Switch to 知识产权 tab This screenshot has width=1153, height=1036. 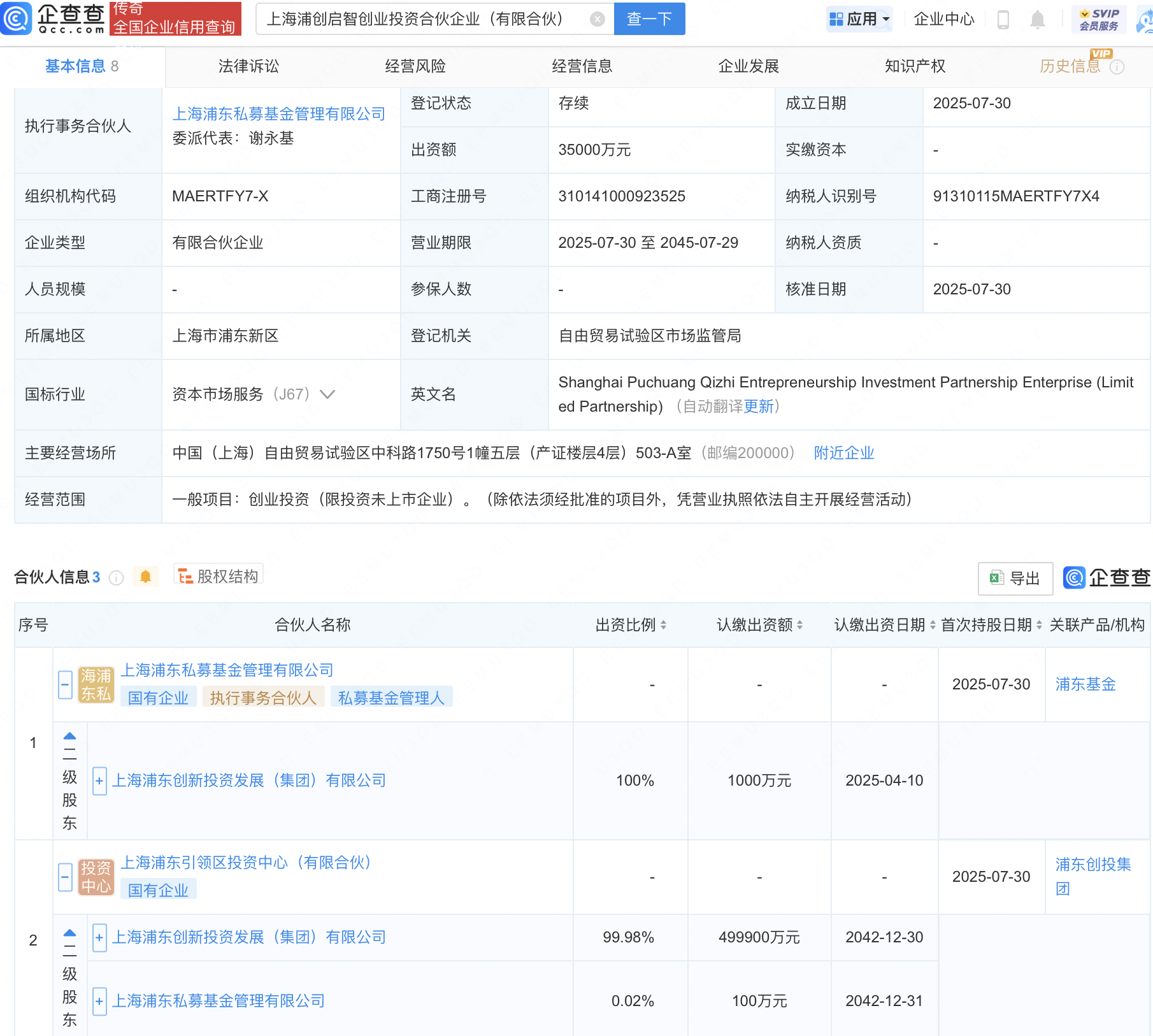pyautogui.click(x=915, y=66)
